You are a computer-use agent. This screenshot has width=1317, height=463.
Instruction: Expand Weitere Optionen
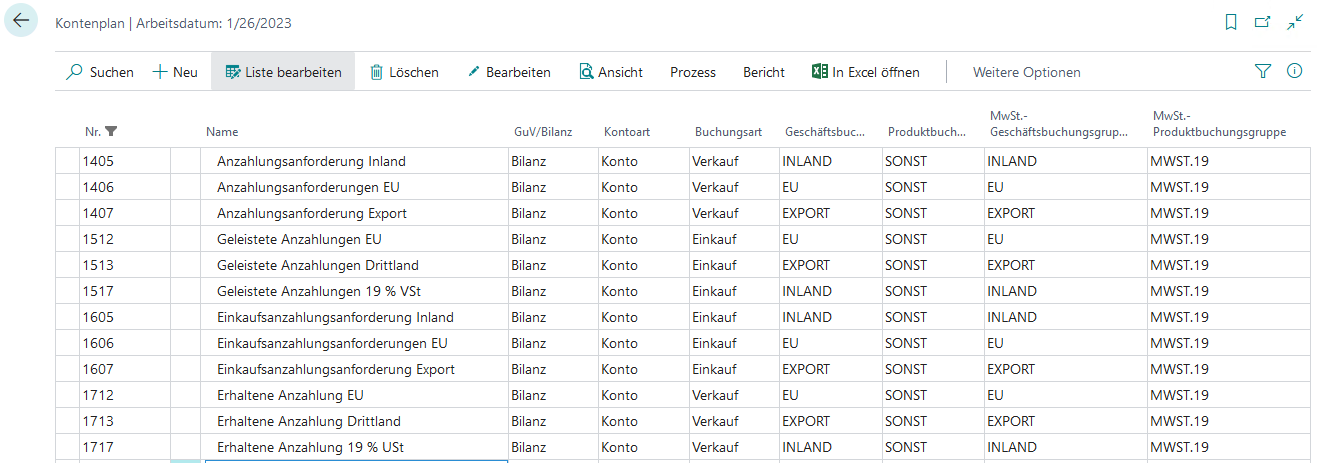point(1026,72)
